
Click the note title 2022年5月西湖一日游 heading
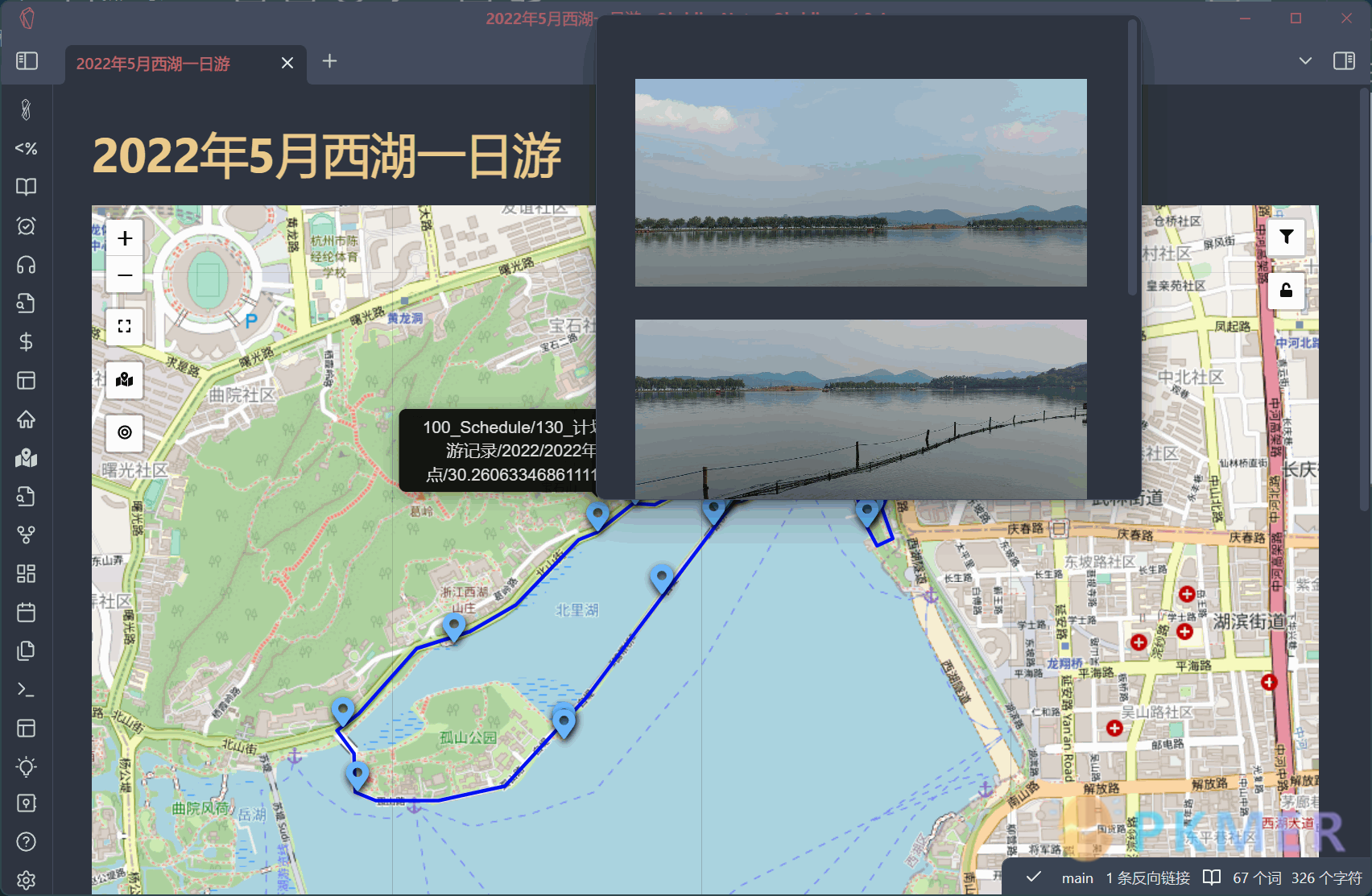327,155
